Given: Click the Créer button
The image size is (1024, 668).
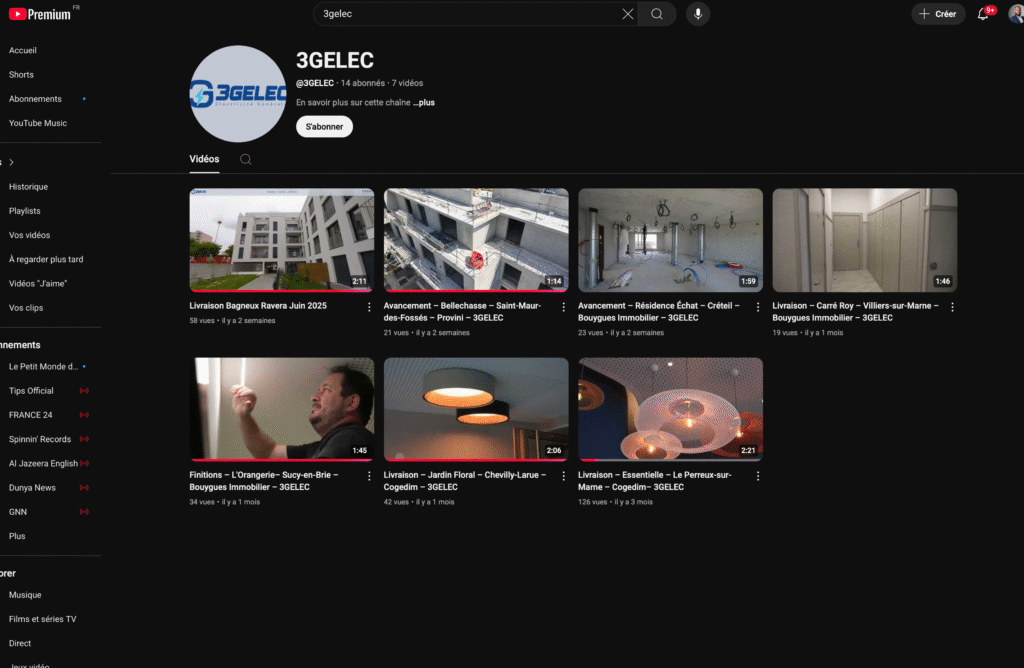Looking at the screenshot, I should click(x=938, y=14).
